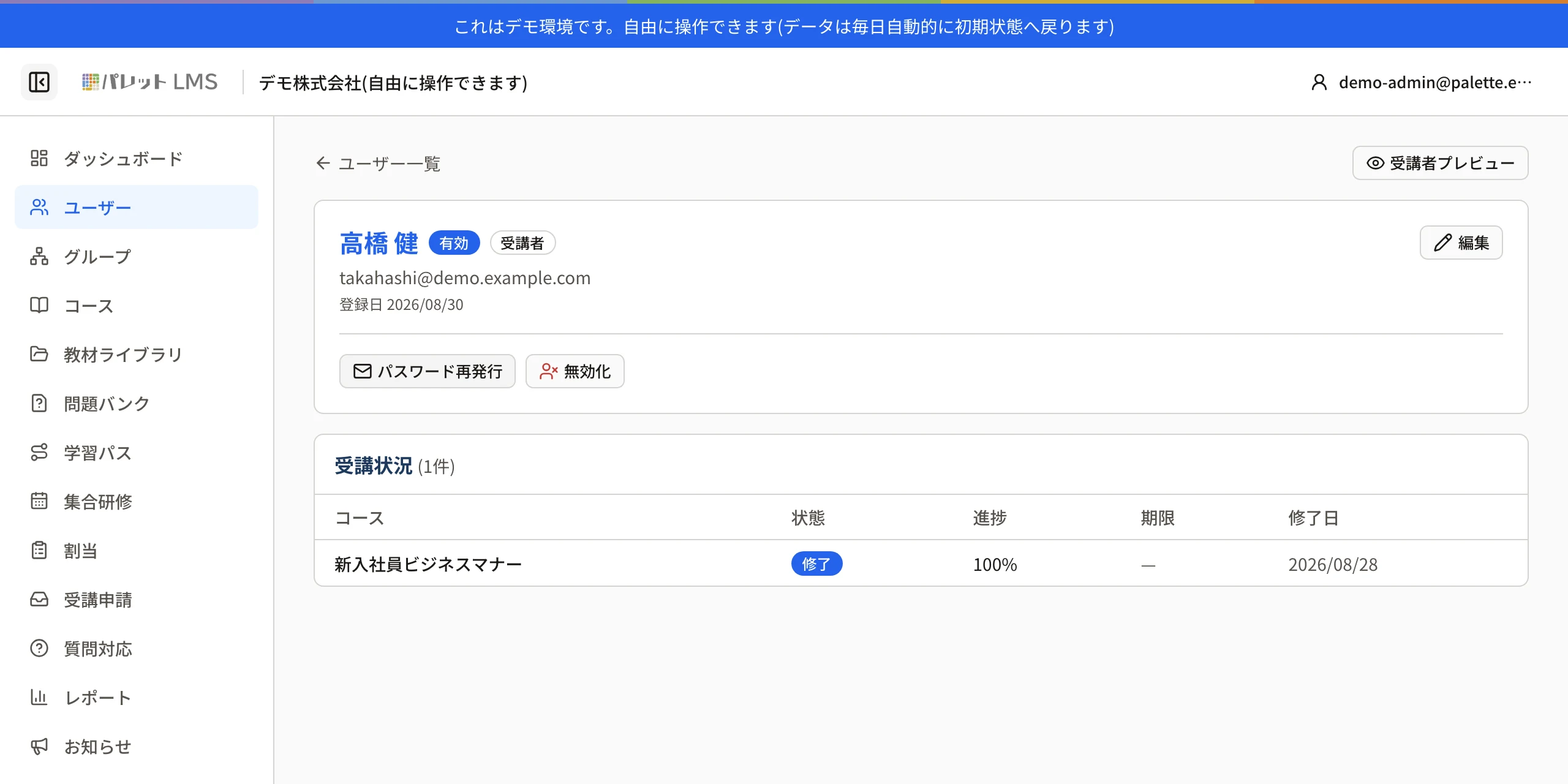Click the グループ hierarchy icon

(39, 256)
